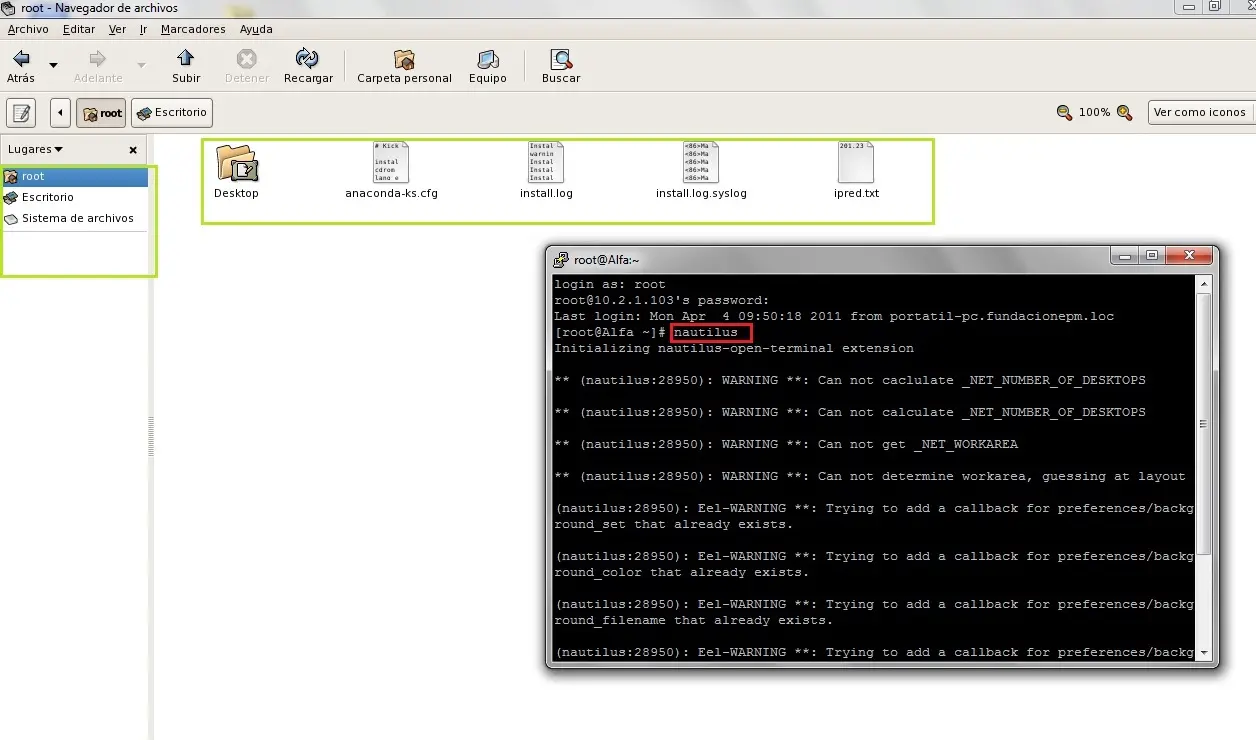The image size is (1256, 740).
Task: Open Carpeta personal home folder icon
Action: [x=404, y=59]
